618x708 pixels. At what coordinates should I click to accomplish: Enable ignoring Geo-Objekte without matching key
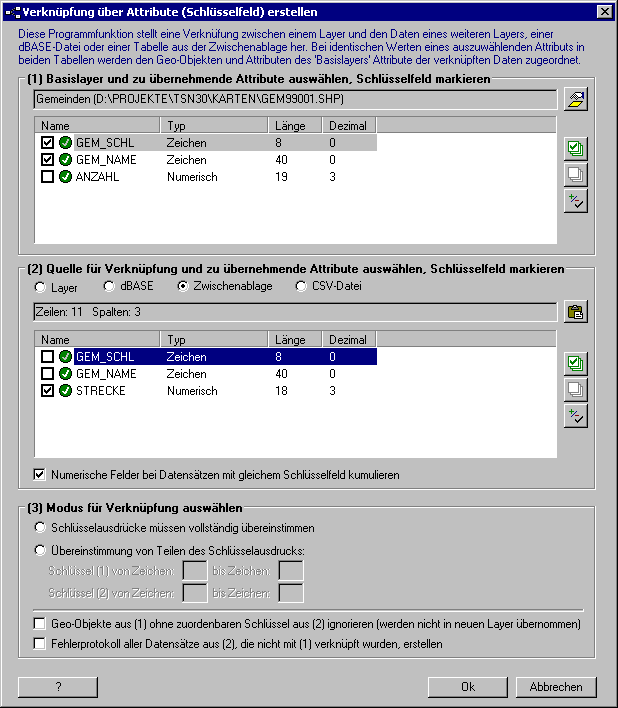tap(40, 624)
